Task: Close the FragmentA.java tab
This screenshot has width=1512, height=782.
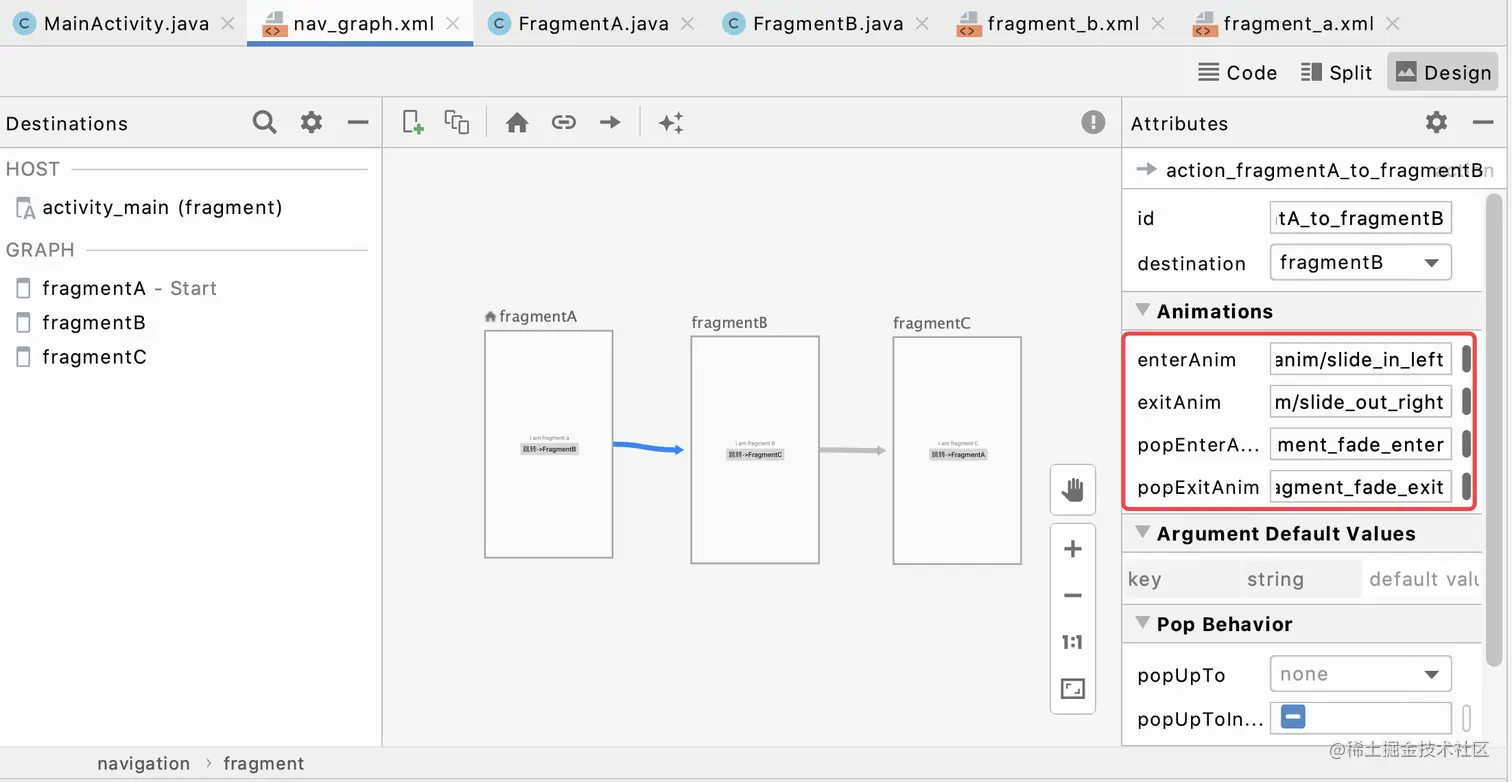Action: pyautogui.click(x=688, y=24)
